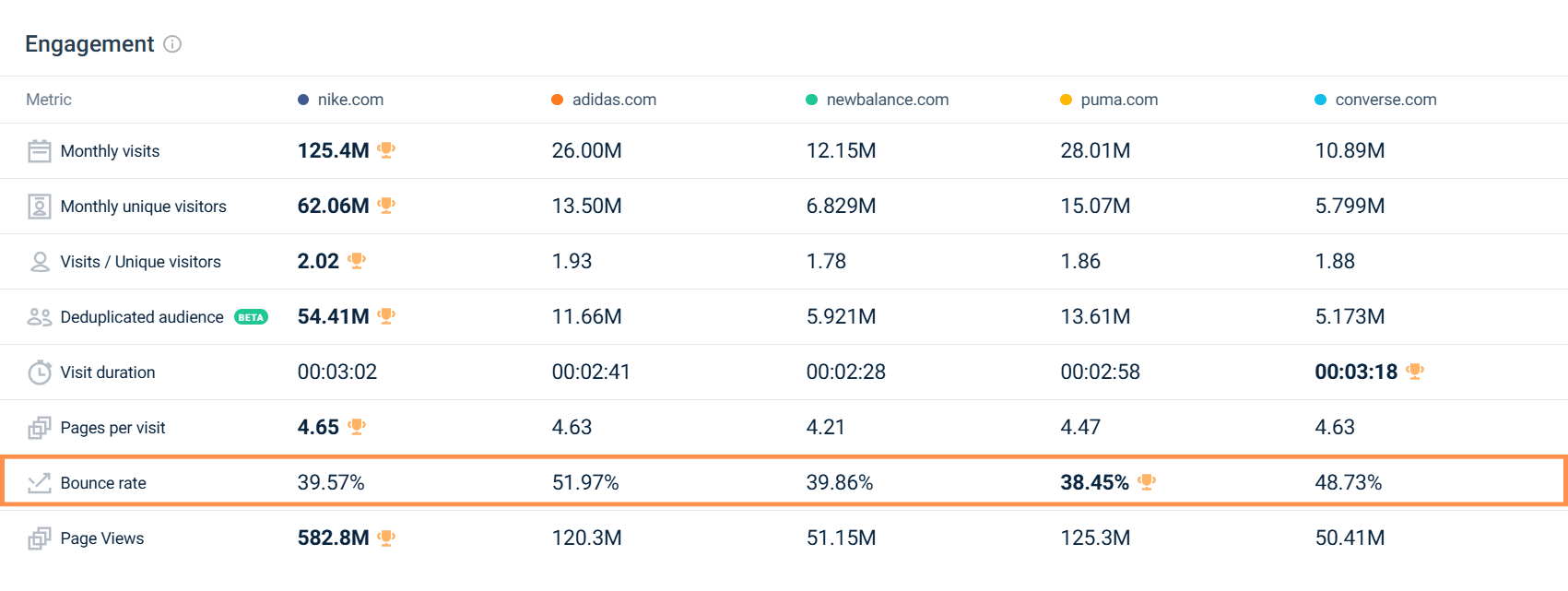Click the newbalance.com green color dot
This screenshot has width=1568, height=591.
click(811, 100)
